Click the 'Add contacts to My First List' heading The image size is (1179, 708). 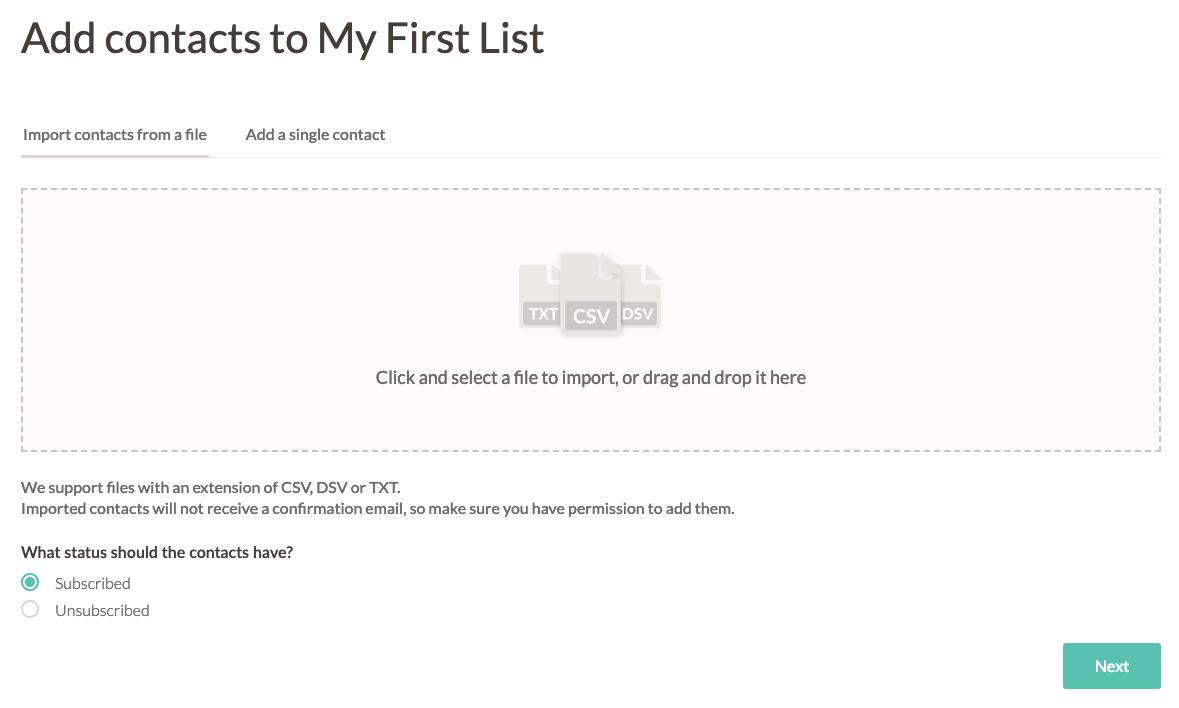(283, 39)
